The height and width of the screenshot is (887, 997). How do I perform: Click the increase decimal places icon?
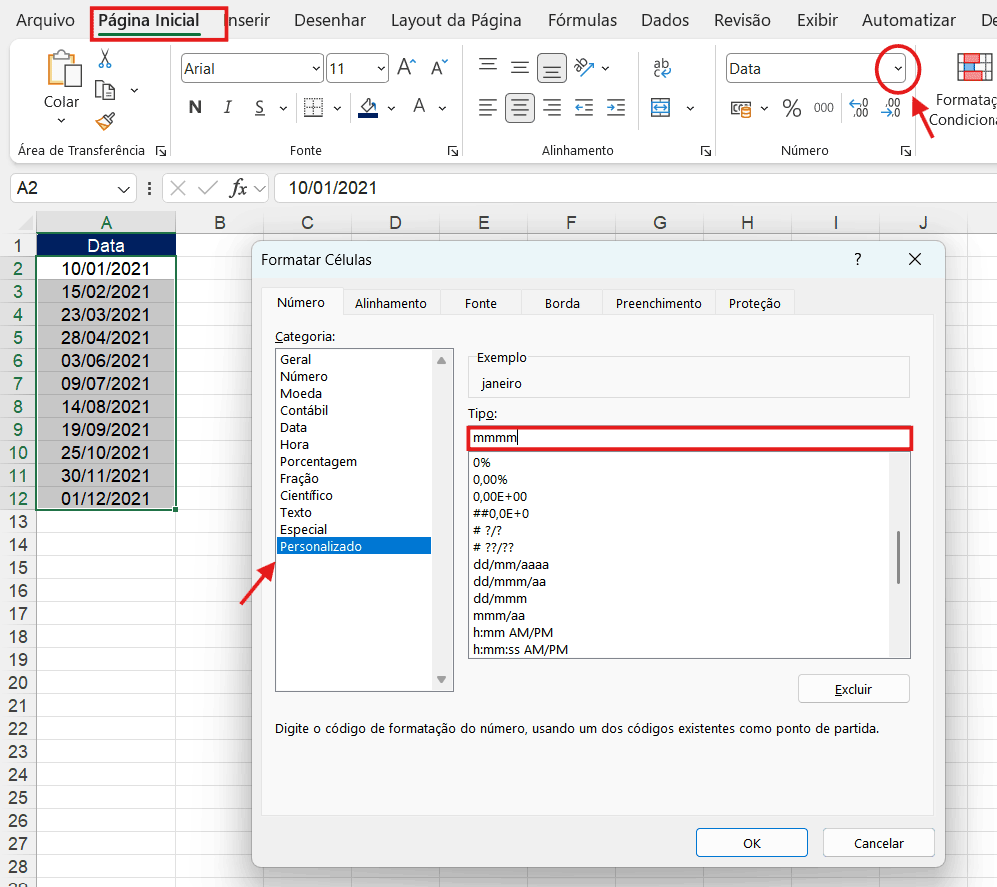point(858,107)
